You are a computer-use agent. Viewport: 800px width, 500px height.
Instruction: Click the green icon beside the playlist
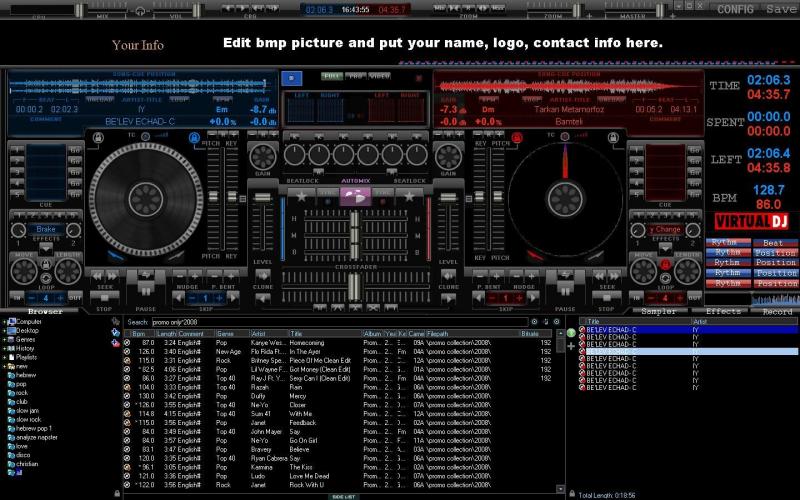571,333
